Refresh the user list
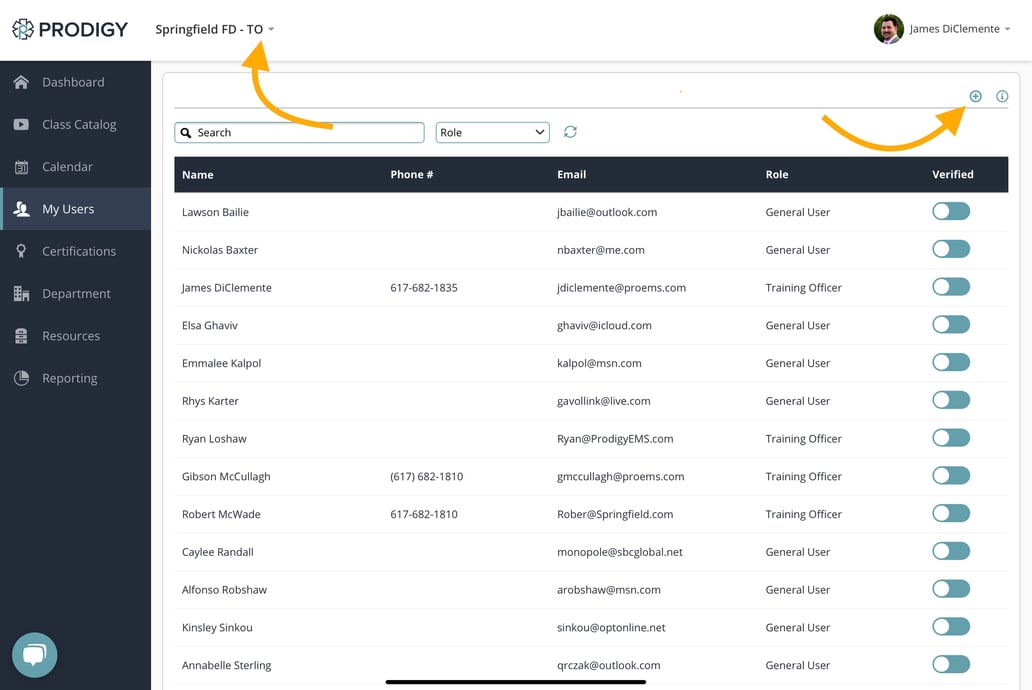This screenshot has height=690, width=1032. coord(570,132)
